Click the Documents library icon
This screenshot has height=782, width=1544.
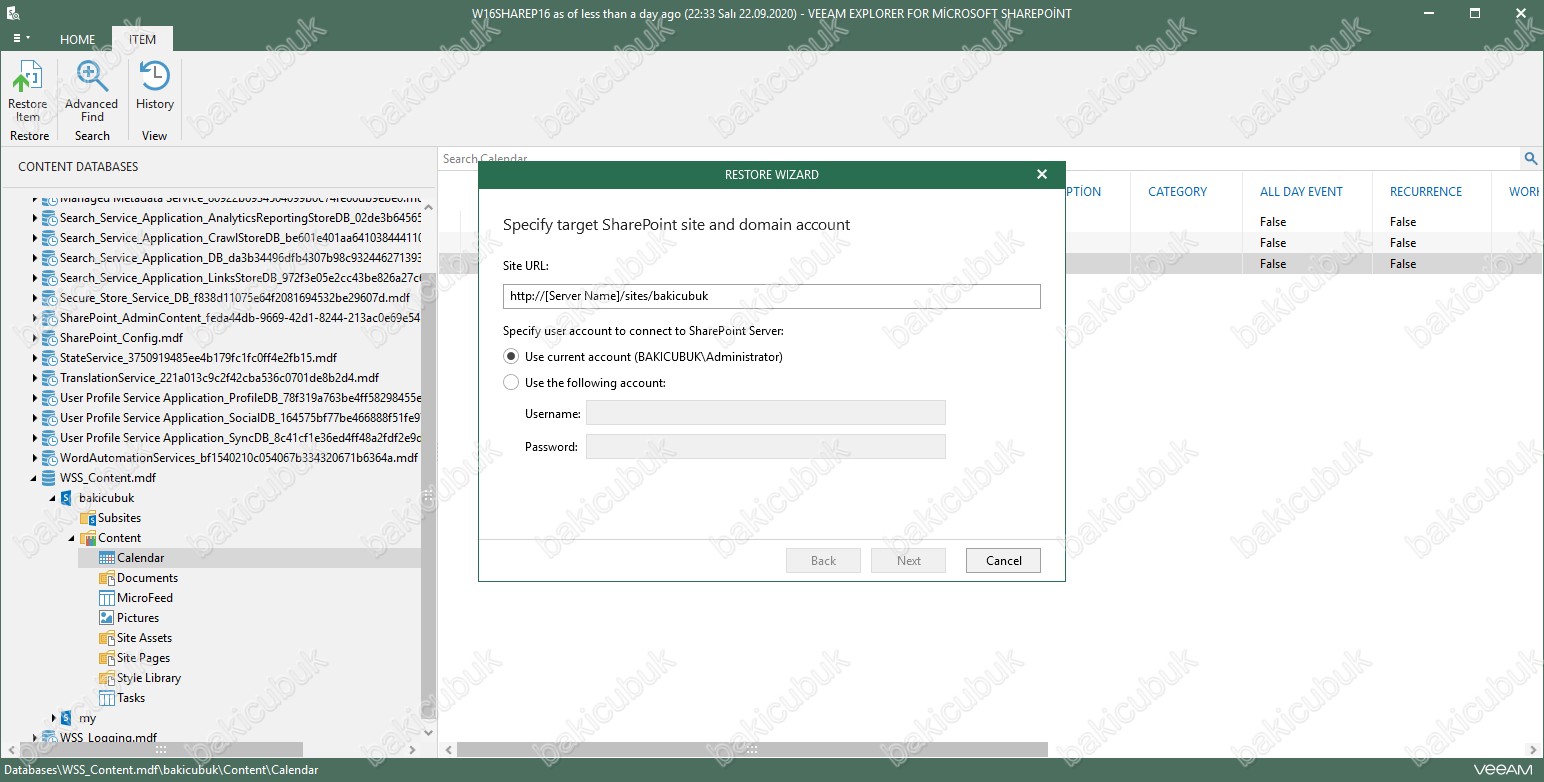point(107,578)
